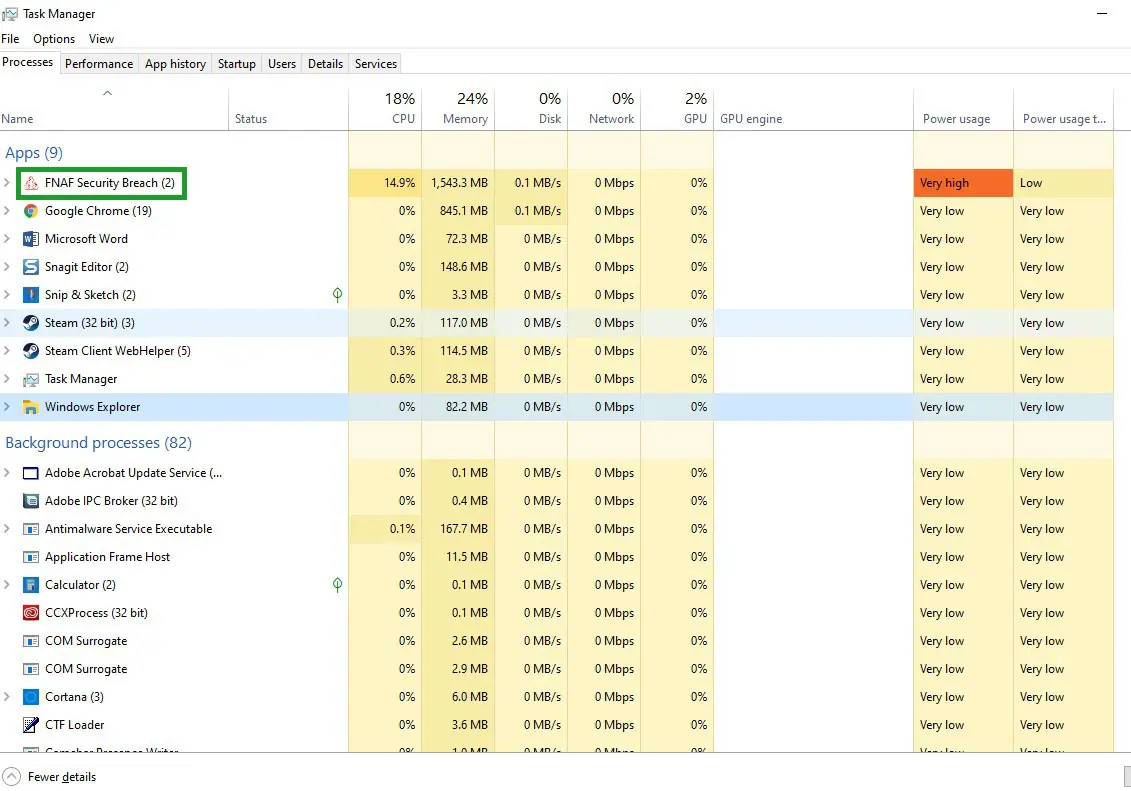Sort processes by CPU column

tap(386, 109)
